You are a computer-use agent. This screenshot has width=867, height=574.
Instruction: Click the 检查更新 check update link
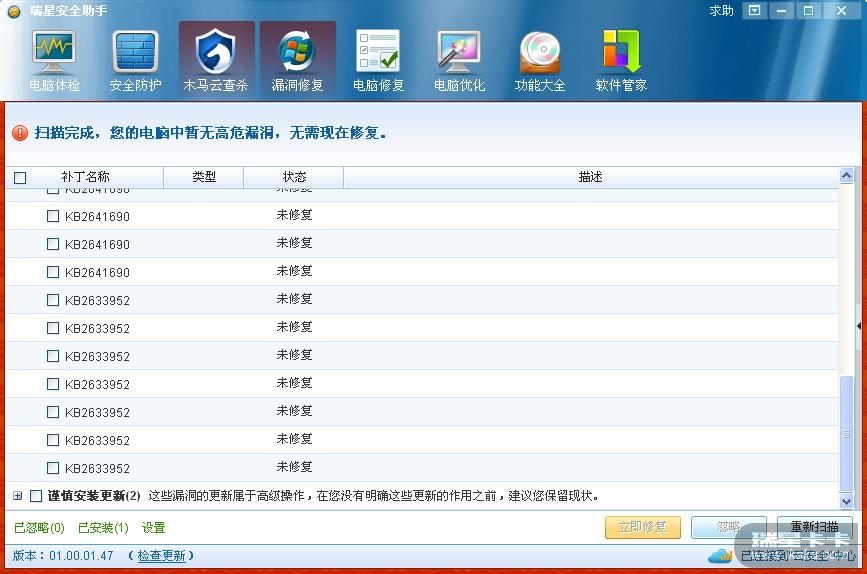[x=161, y=556]
